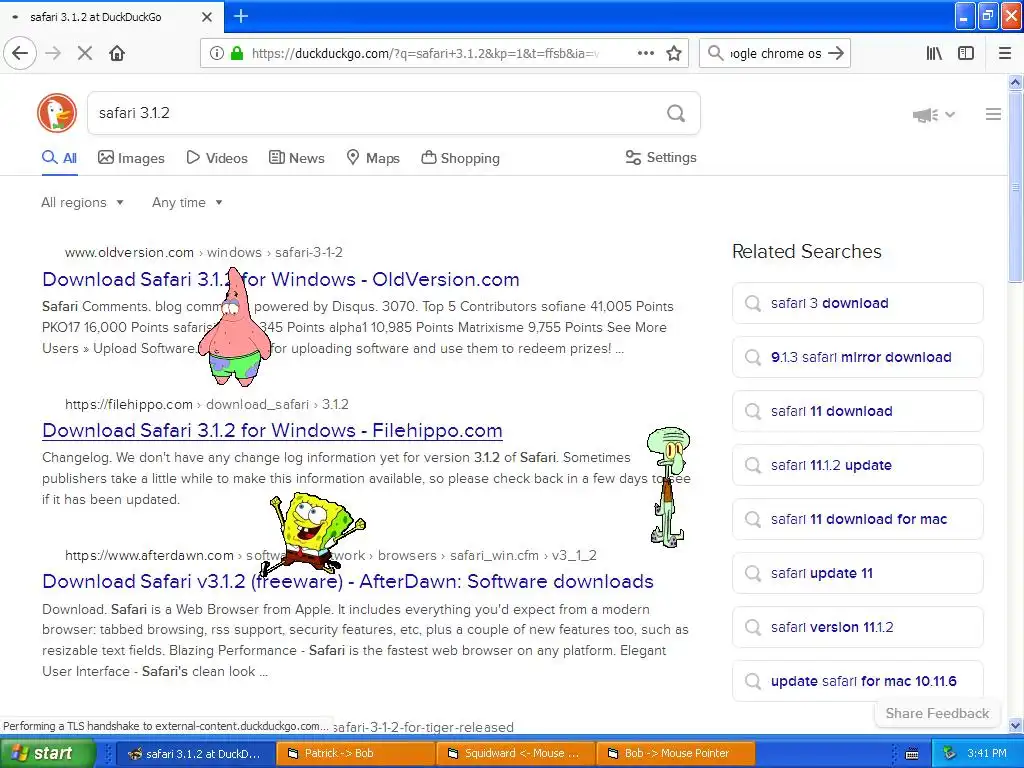
Task: Submit toolbar search with arrow button
Action: tap(836, 53)
